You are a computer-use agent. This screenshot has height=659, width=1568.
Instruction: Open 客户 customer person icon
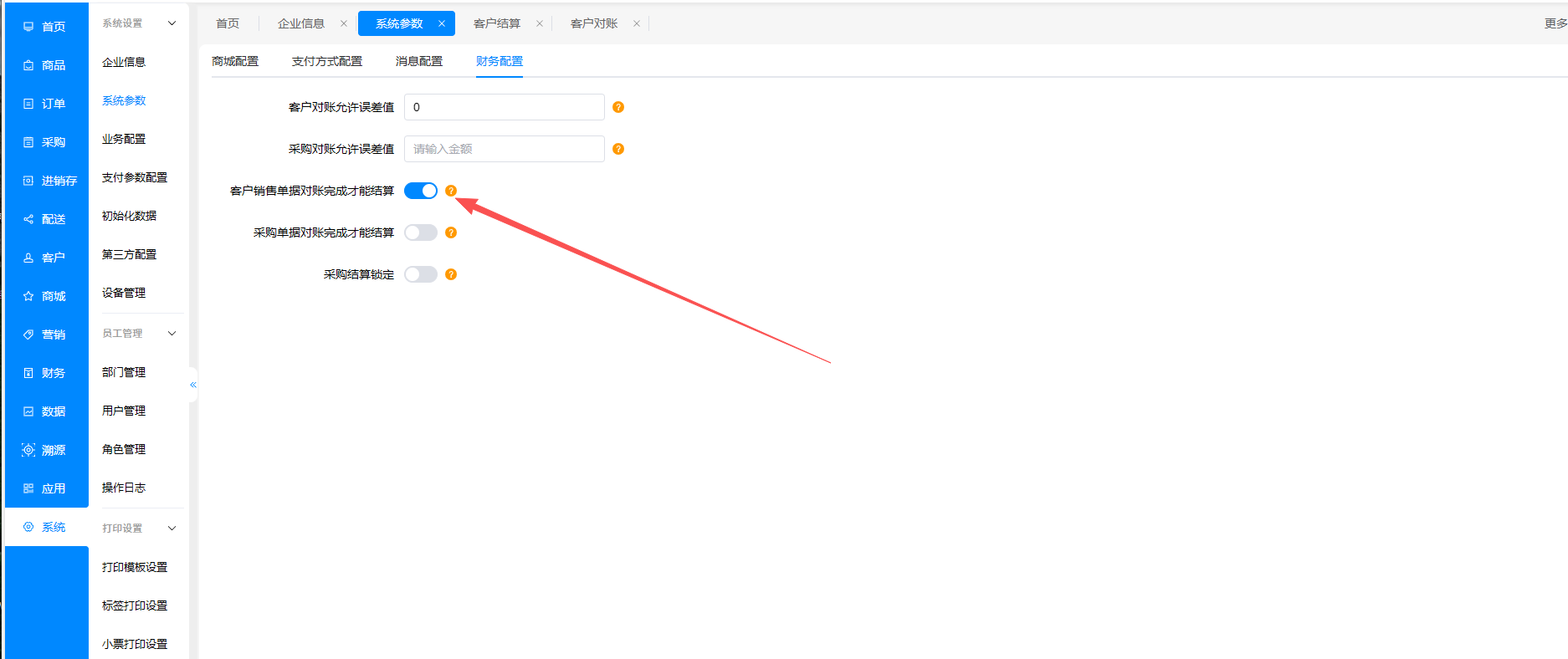tap(28, 258)
